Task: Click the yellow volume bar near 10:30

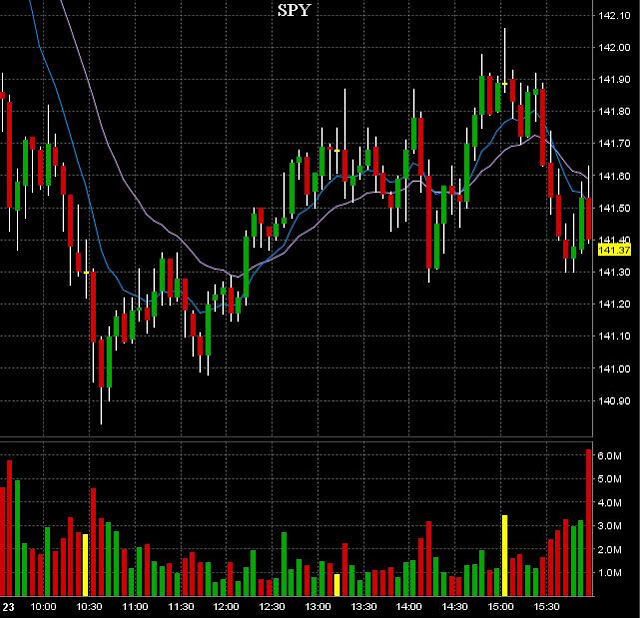Action: (x=85, y=565)
